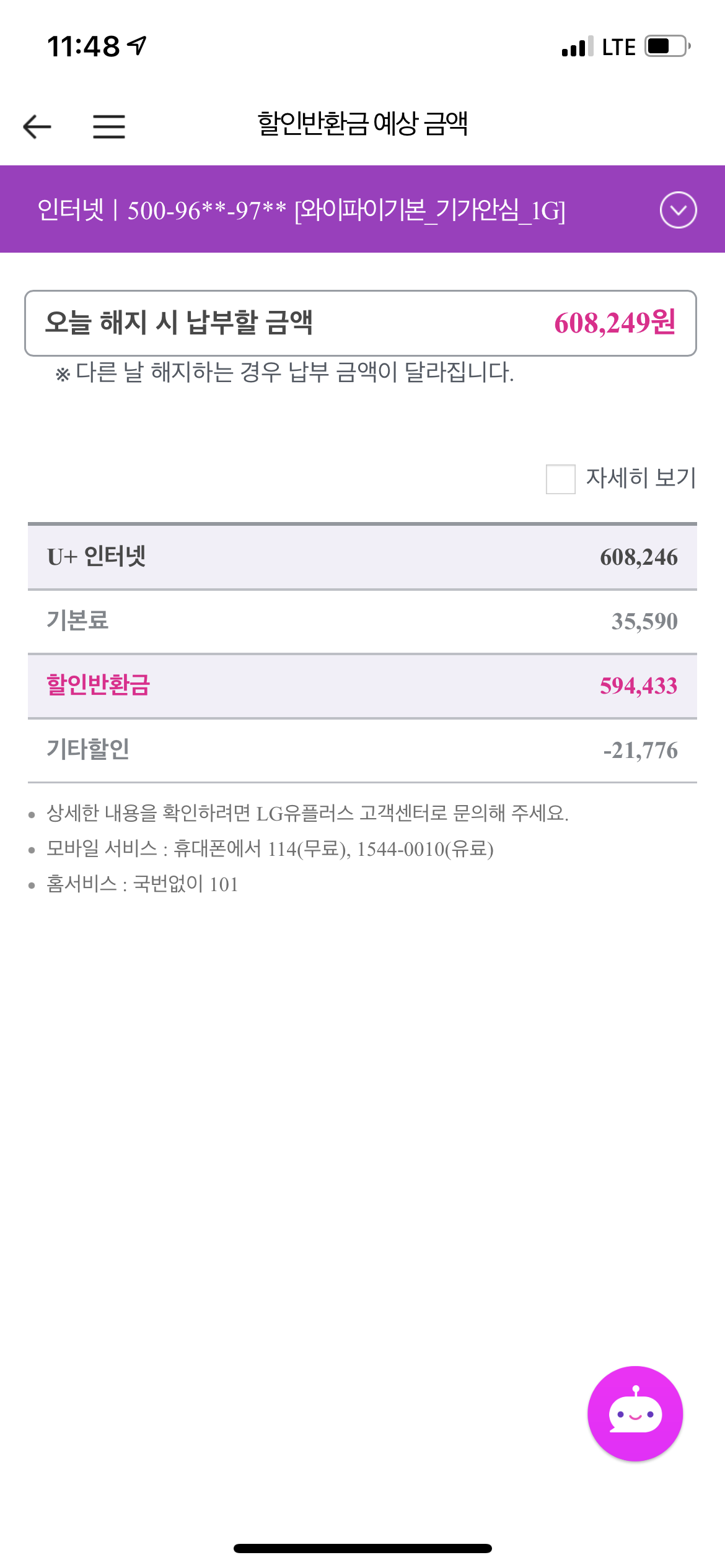The width and height of the screenshot is (725, 1568).
Task: Tap the cellular signal strength icon
Action: click(577, 47)
